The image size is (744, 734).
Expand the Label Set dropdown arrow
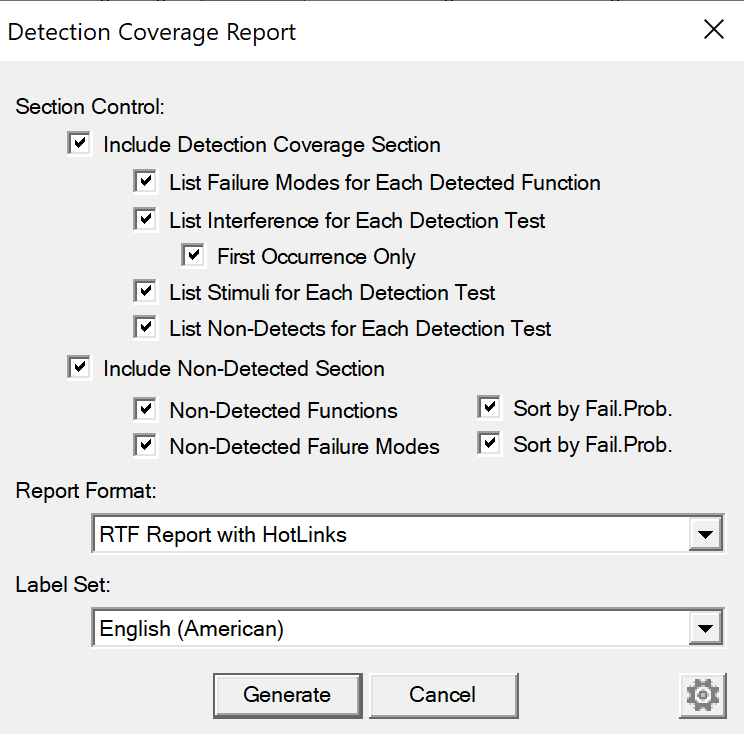(x=706, y=628)
